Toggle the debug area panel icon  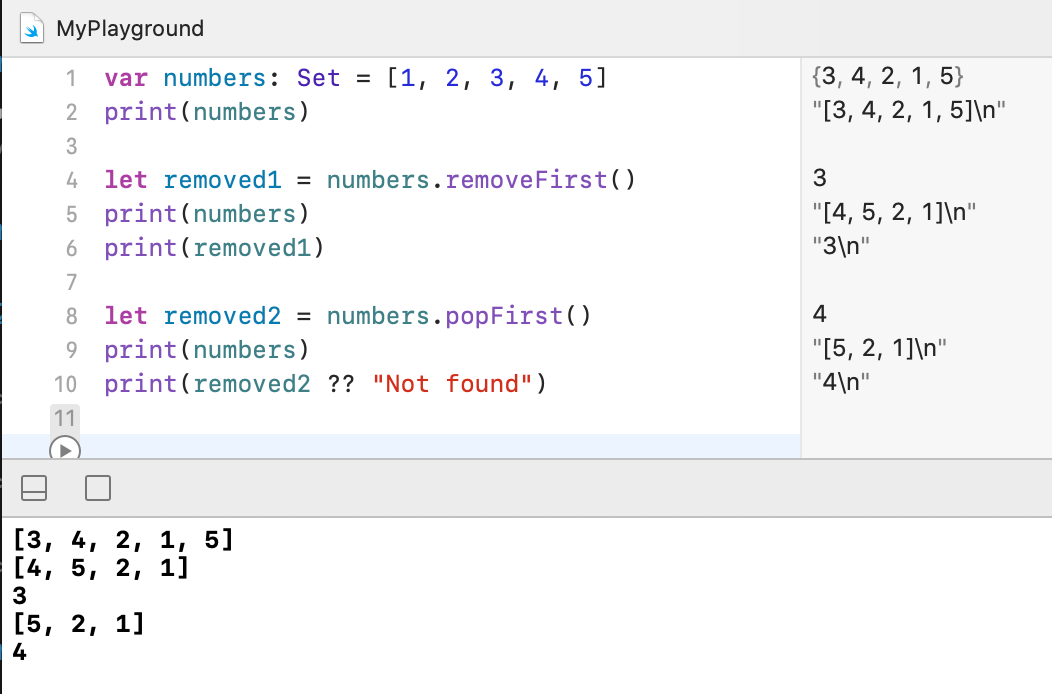(34, 488)
